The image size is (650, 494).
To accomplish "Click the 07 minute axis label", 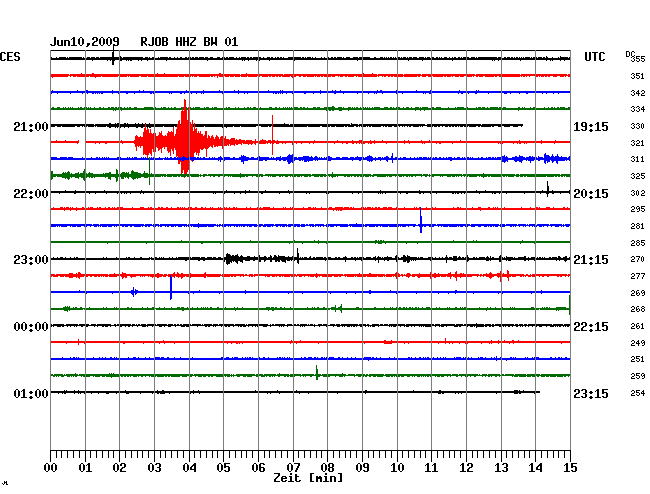I will [293, 468].
